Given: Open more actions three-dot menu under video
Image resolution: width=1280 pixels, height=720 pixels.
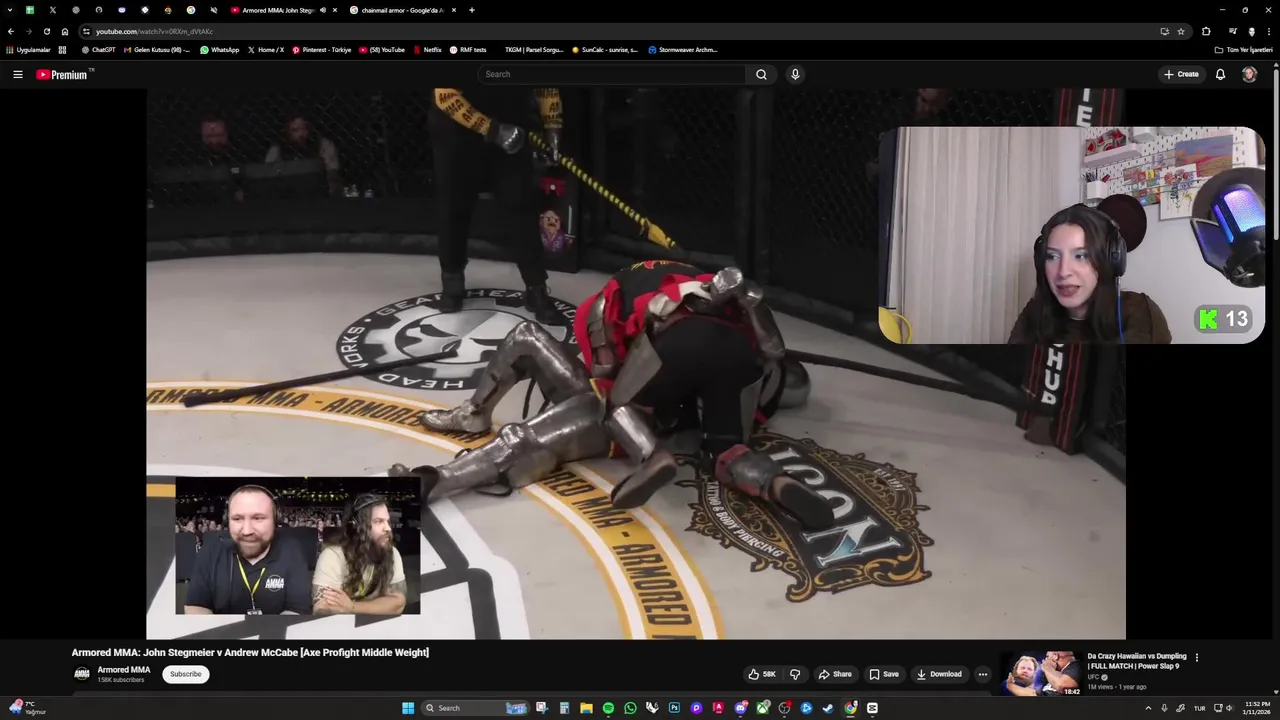Looking at the screenshot, I should point(982,674).
